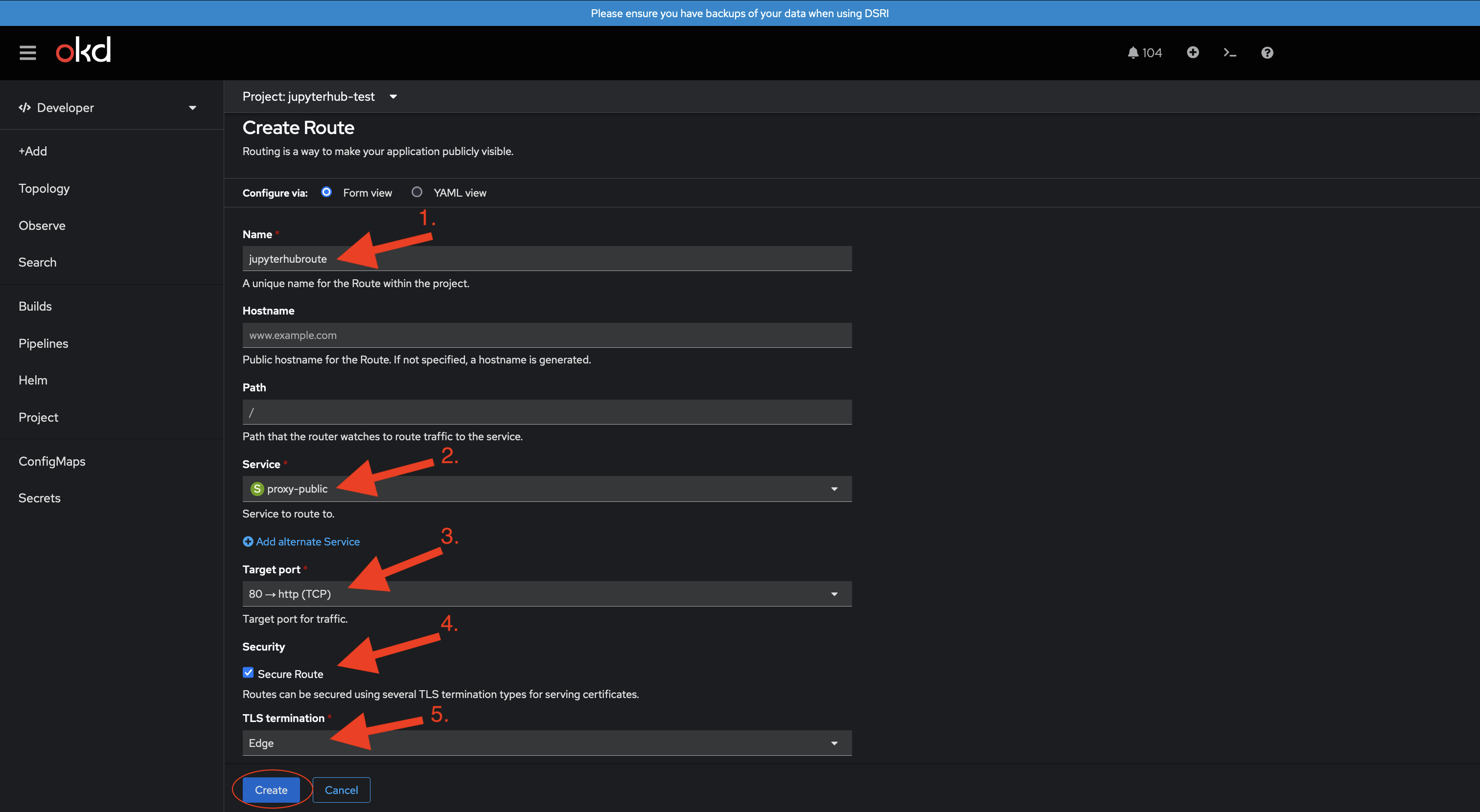Open Helm in sidebar
This screenshot has width=1480, height=812.
click(33, 380)
